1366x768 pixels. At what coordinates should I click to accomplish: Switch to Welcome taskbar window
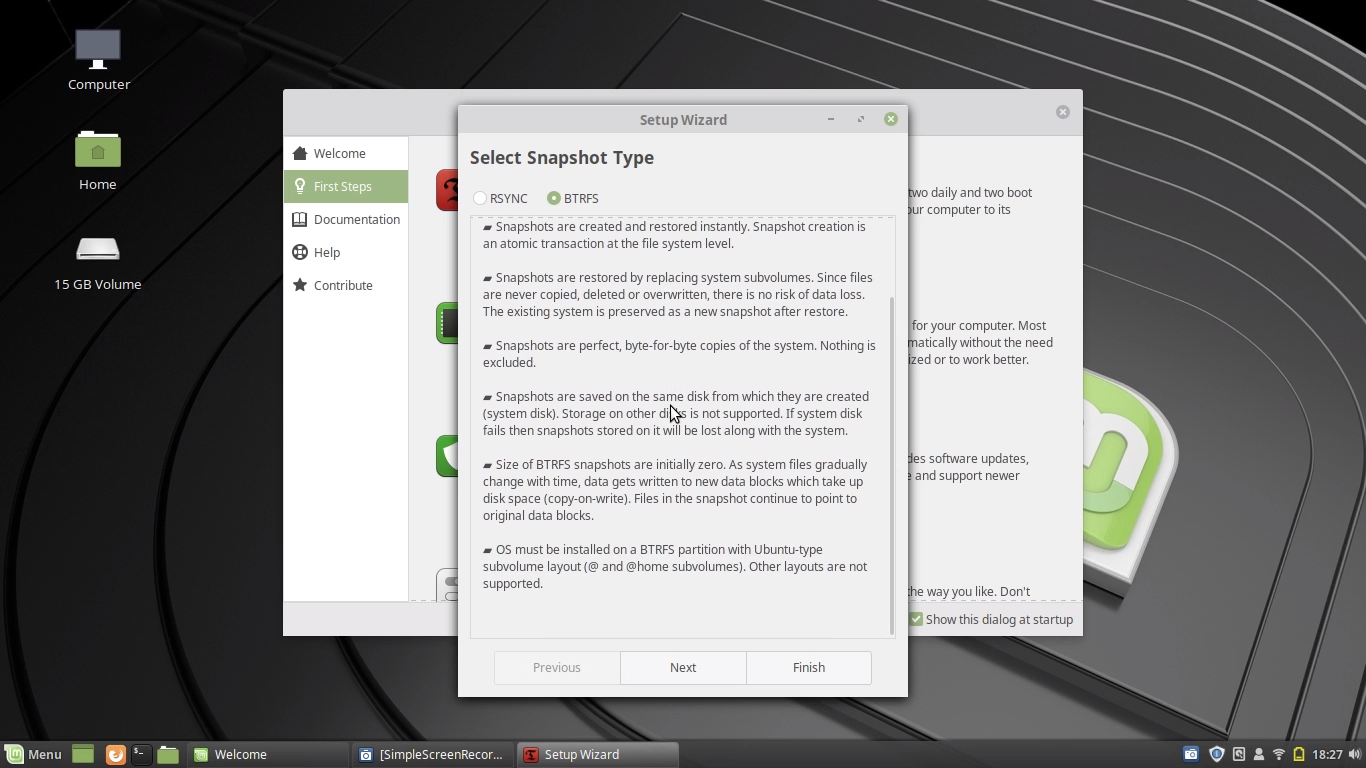click(x=269, y=754)
